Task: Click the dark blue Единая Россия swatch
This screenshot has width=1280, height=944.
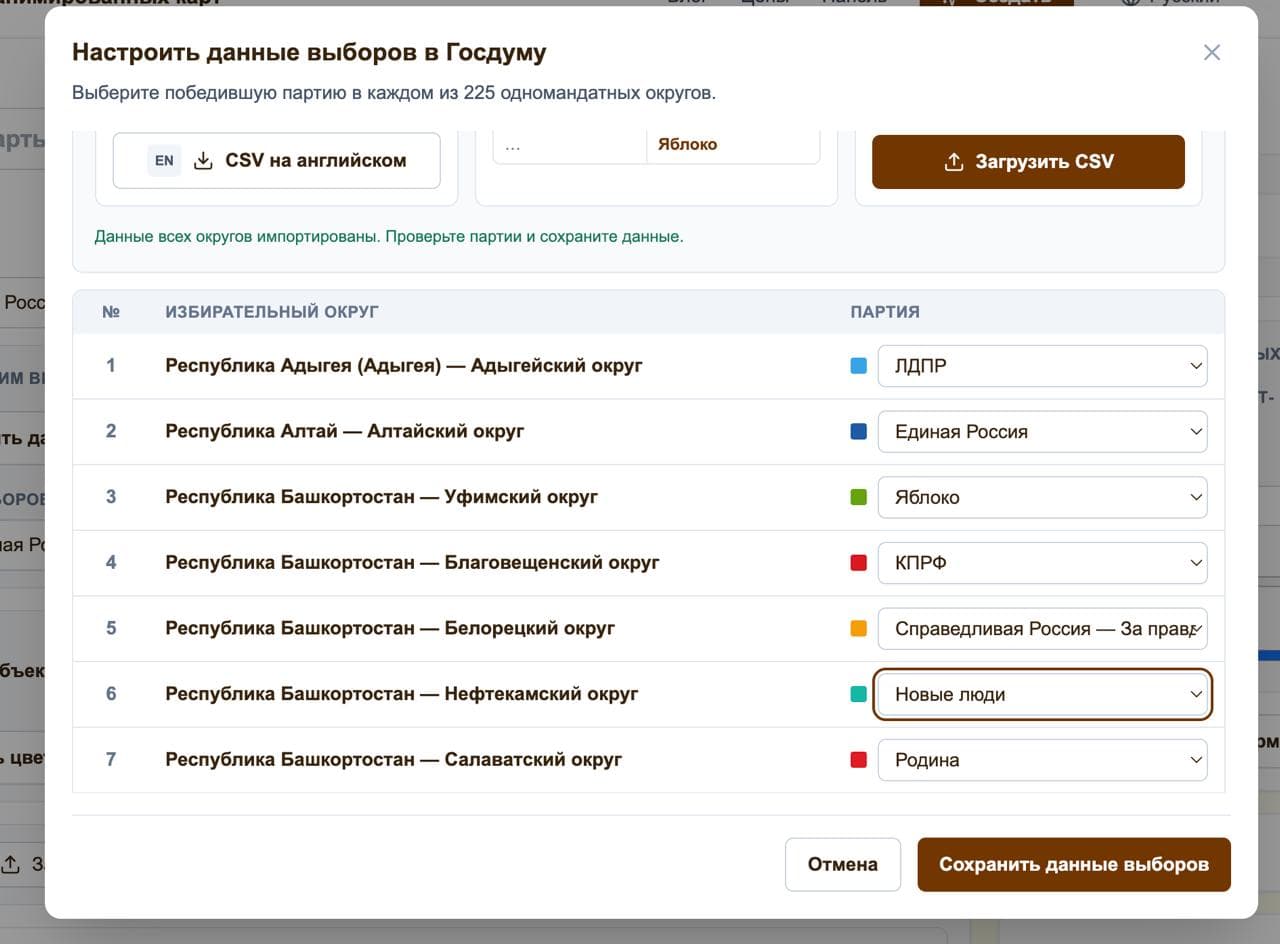Action: coord(858,432)
